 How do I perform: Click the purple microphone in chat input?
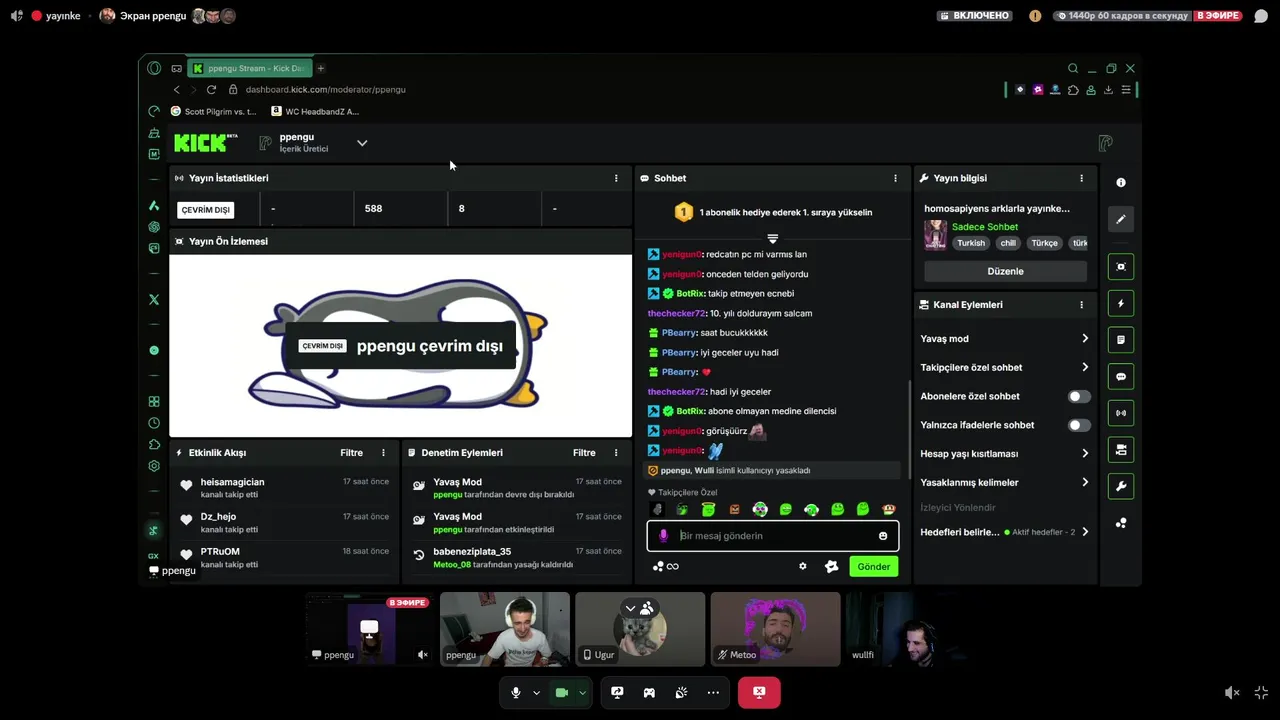coord(663,536)
